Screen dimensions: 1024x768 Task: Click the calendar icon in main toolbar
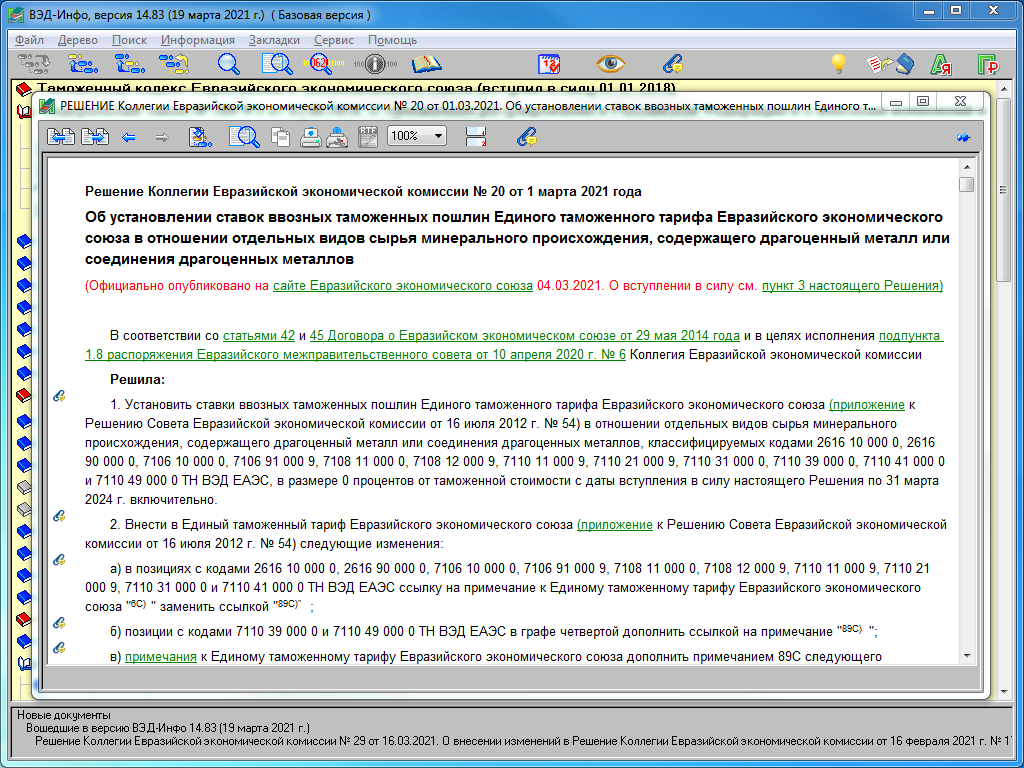[x=550, y=64]
